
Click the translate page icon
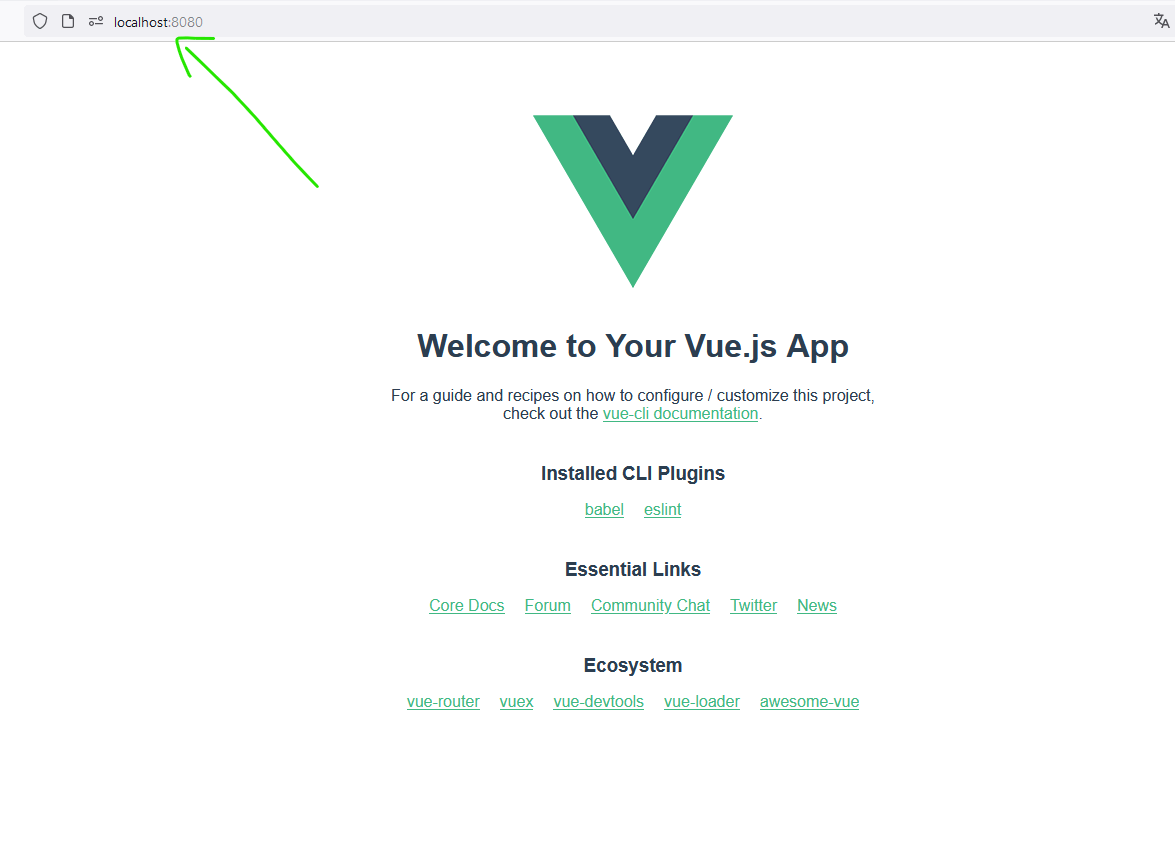[1162, 21]
